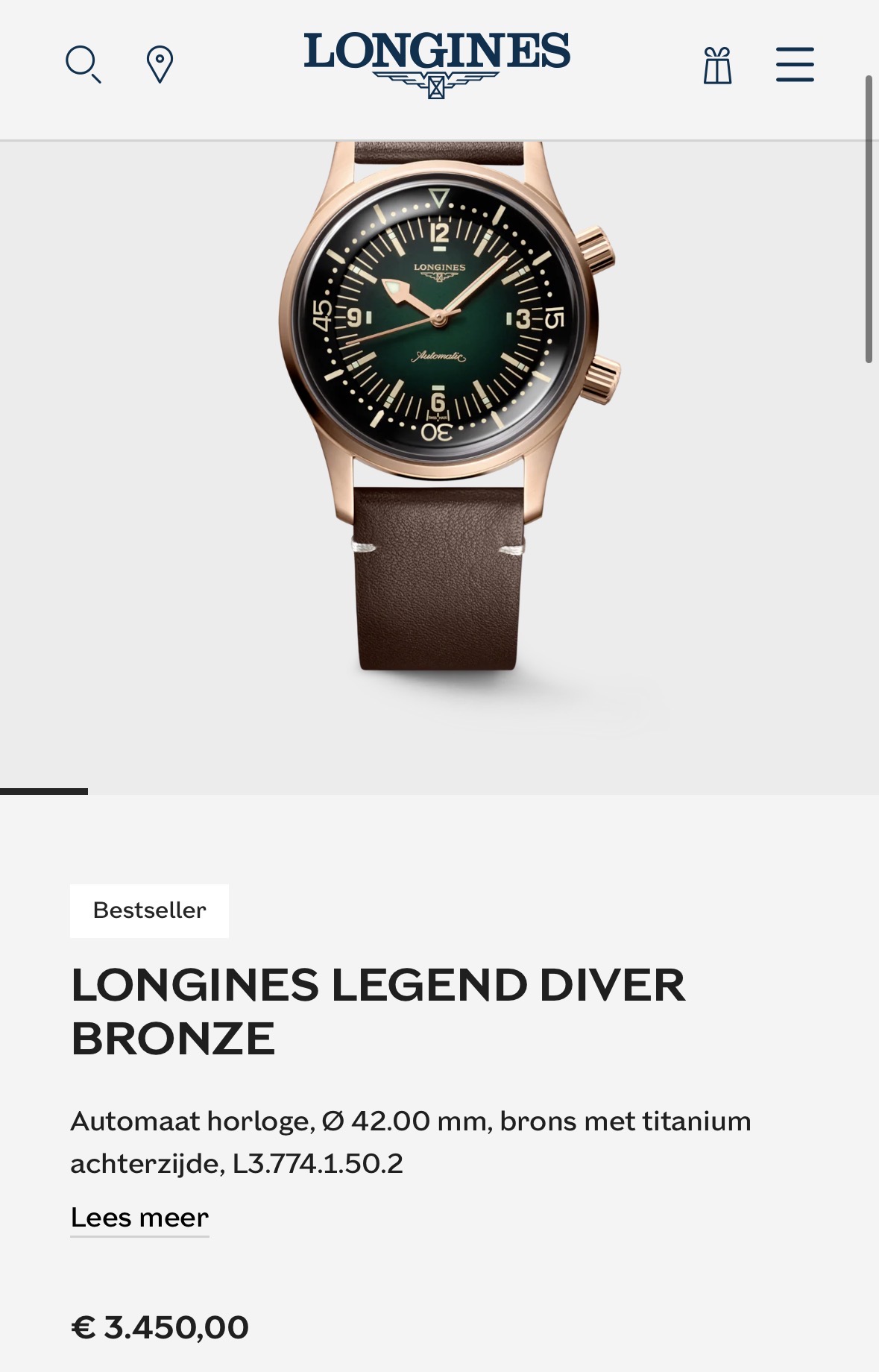Click the page vertical scrollbar

869,218
